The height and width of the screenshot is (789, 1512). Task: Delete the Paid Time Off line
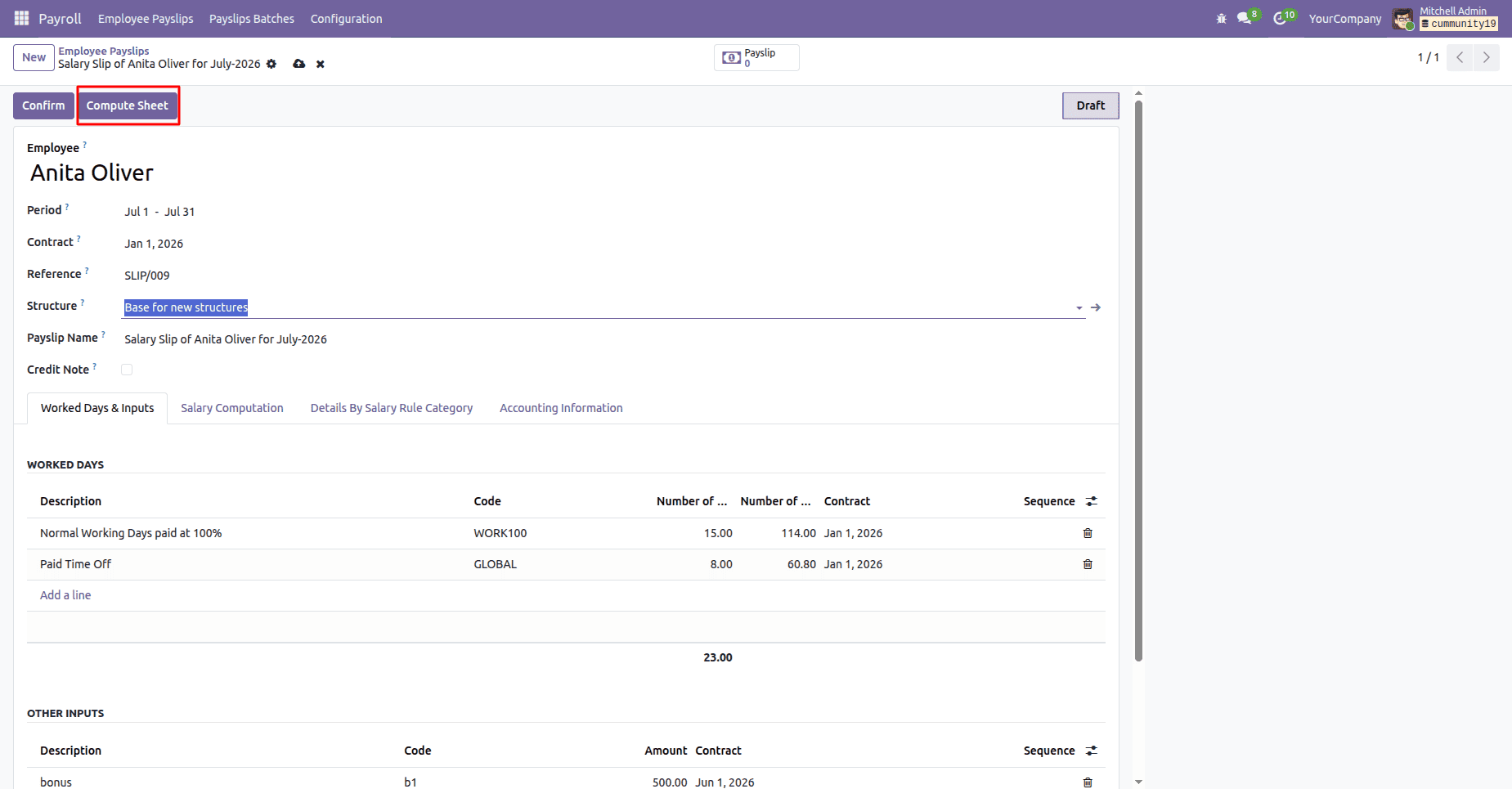[x=1088, y=564]
